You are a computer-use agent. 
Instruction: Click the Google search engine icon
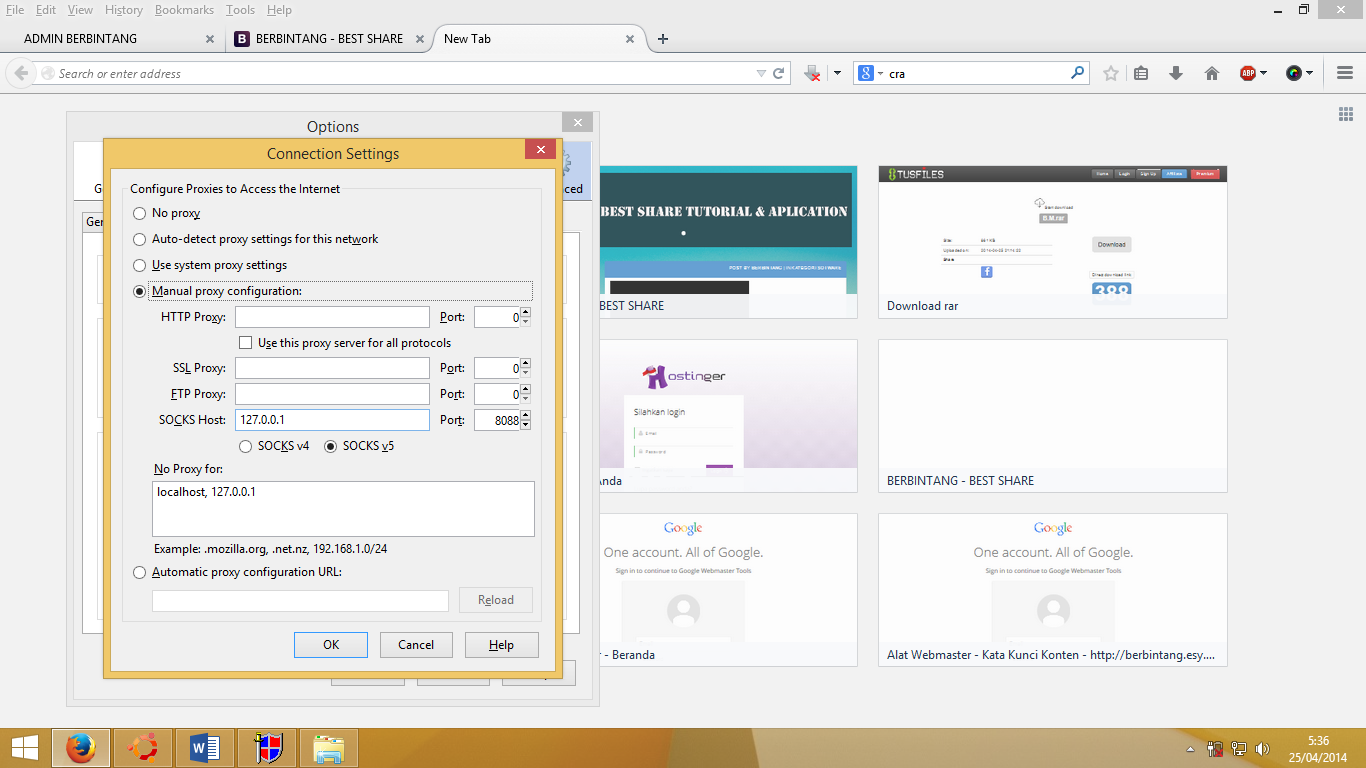866,73
